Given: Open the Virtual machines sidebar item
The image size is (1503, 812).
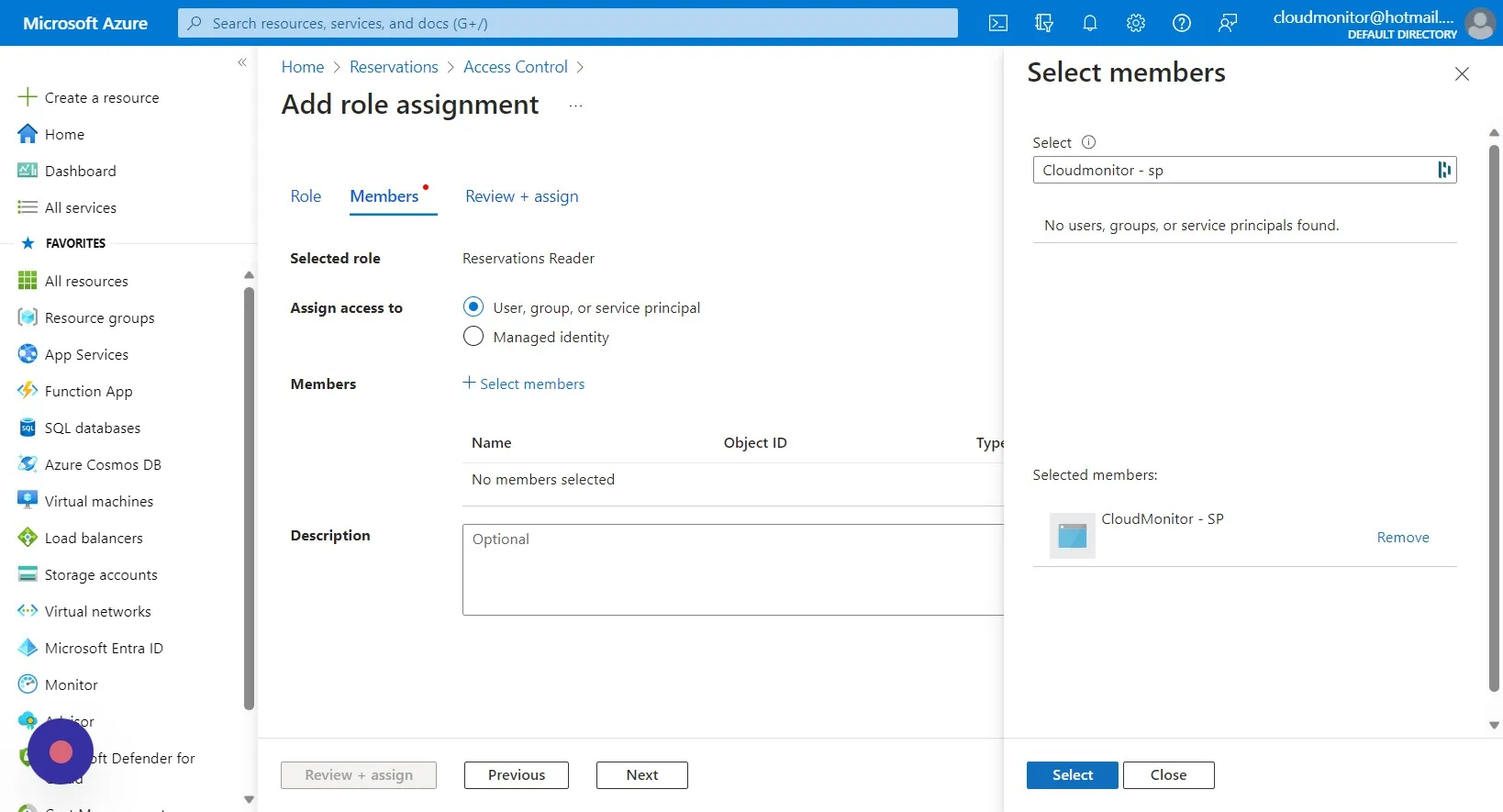Looking at the screenshot, I should point(99,501).
